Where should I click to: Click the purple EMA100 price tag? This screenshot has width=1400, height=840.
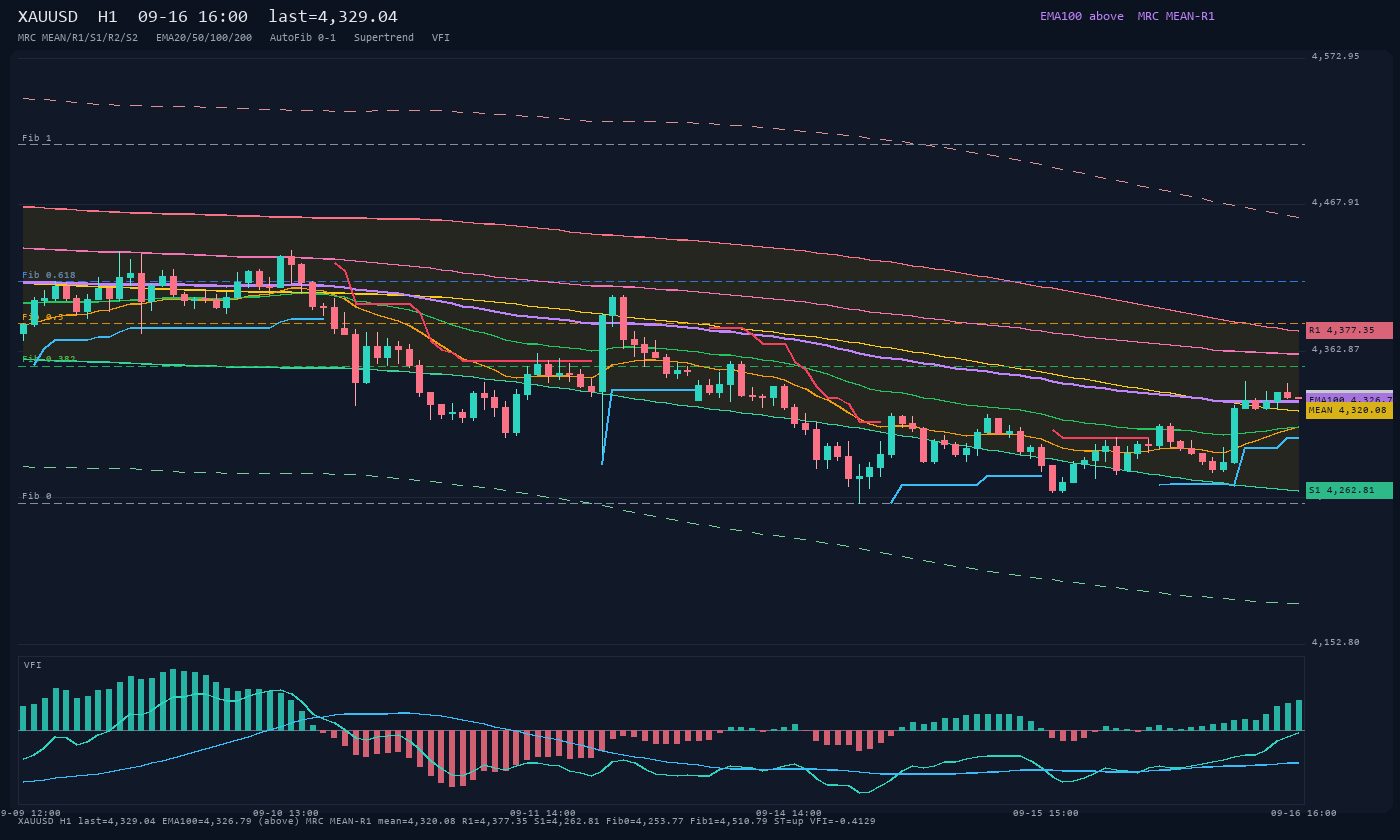pos(1349,399)
